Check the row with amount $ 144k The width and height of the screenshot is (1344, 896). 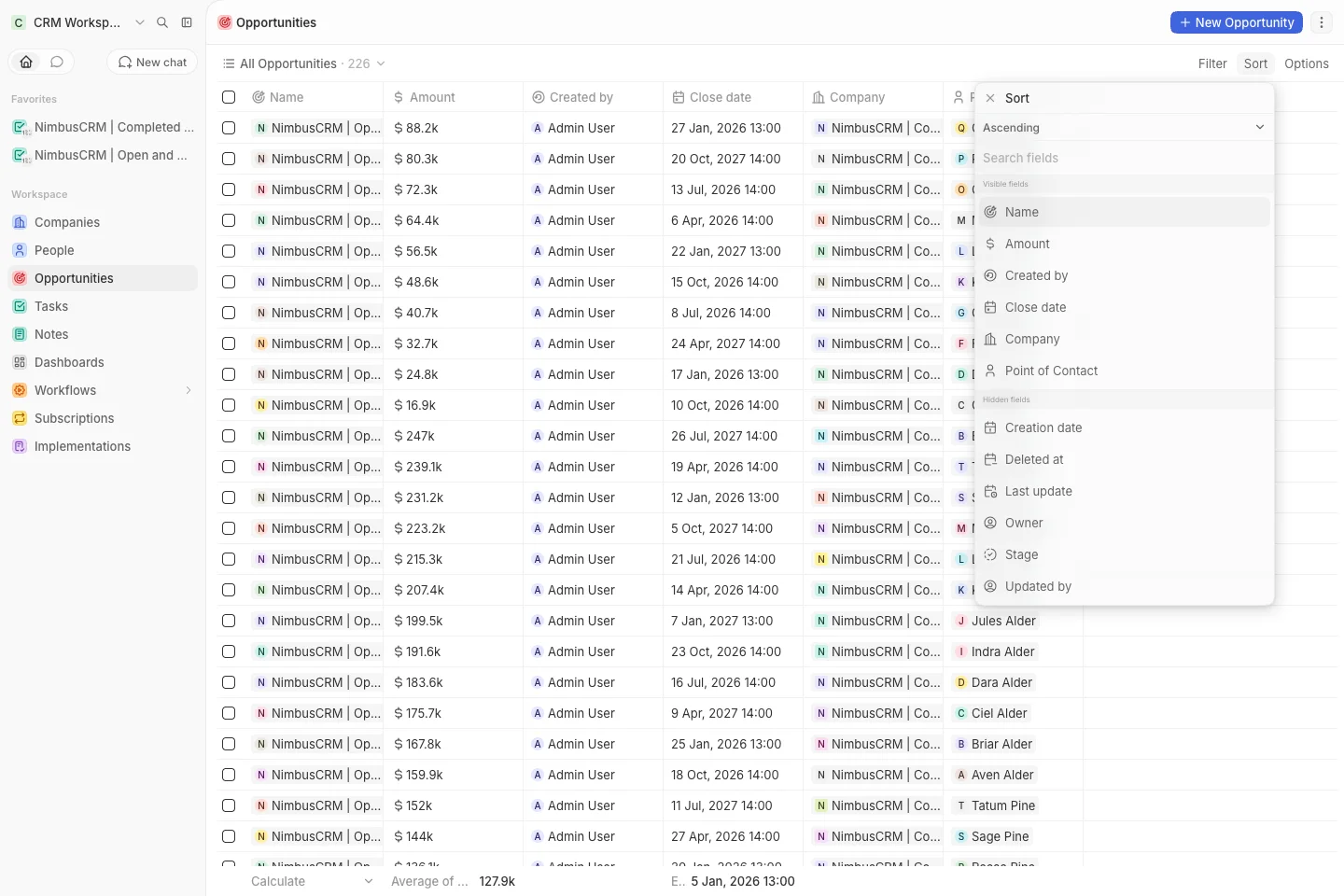229,836
